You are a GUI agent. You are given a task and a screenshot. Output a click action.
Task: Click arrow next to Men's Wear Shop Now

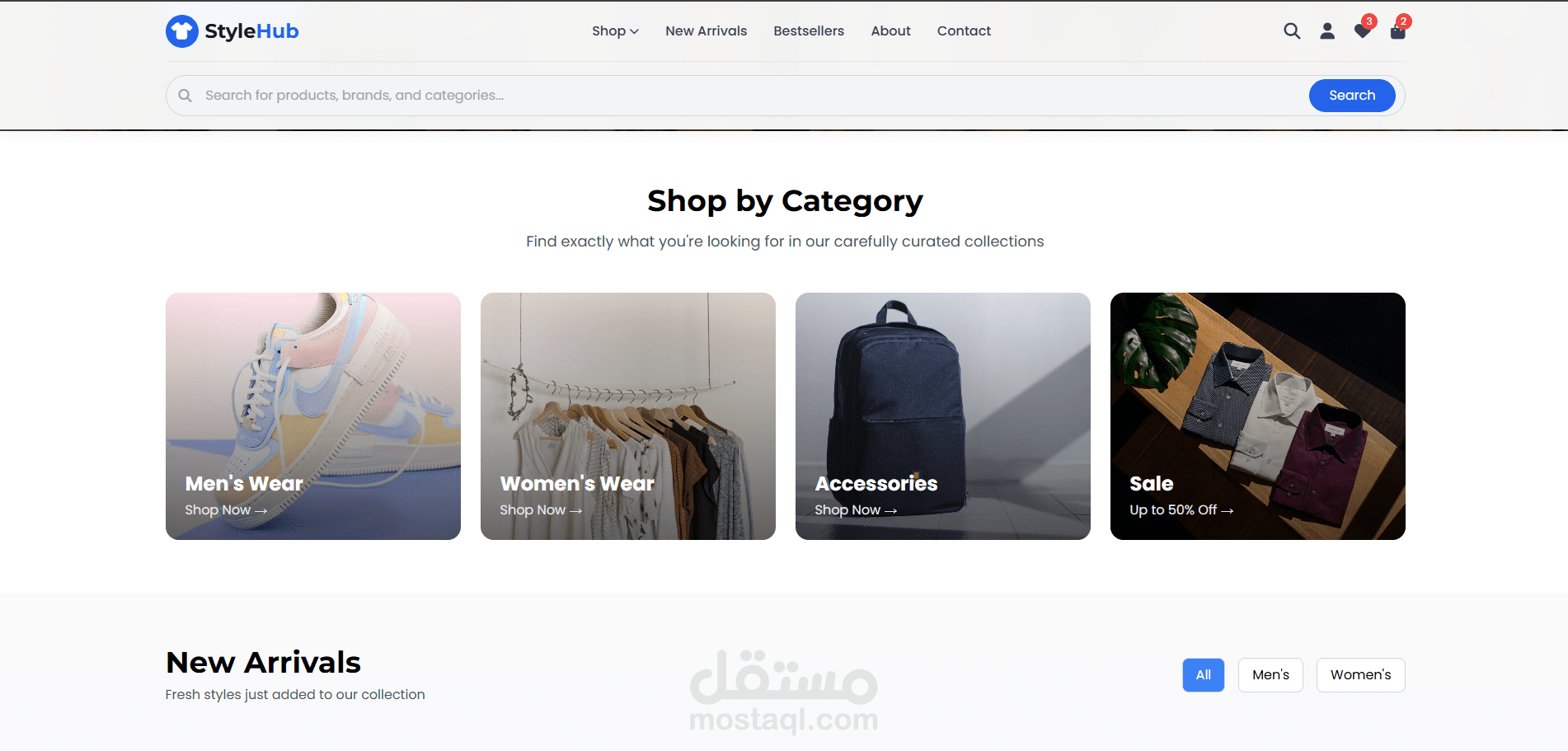coord(261,511)
